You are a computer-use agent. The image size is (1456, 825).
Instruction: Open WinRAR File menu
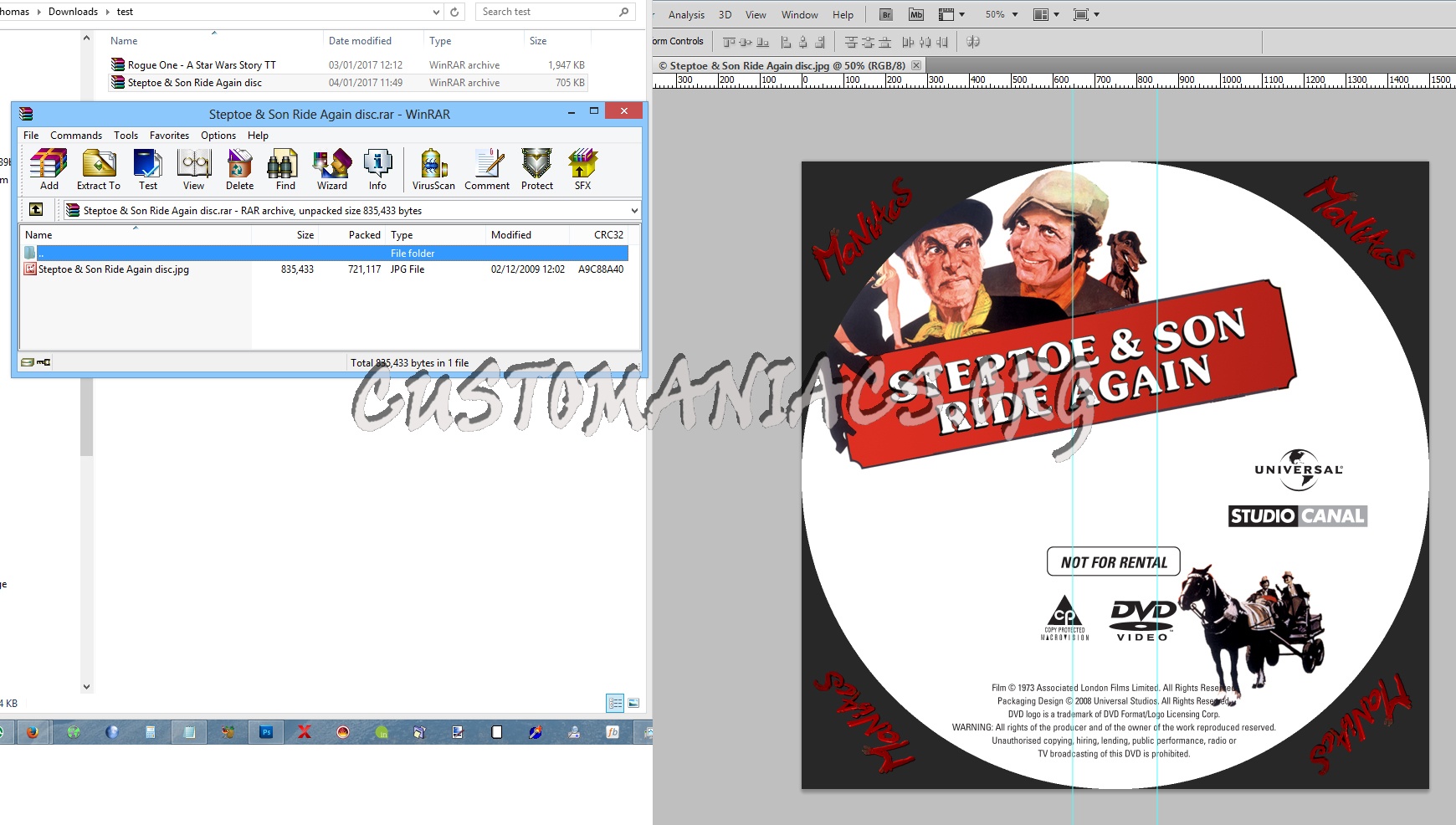pos(31,136)
